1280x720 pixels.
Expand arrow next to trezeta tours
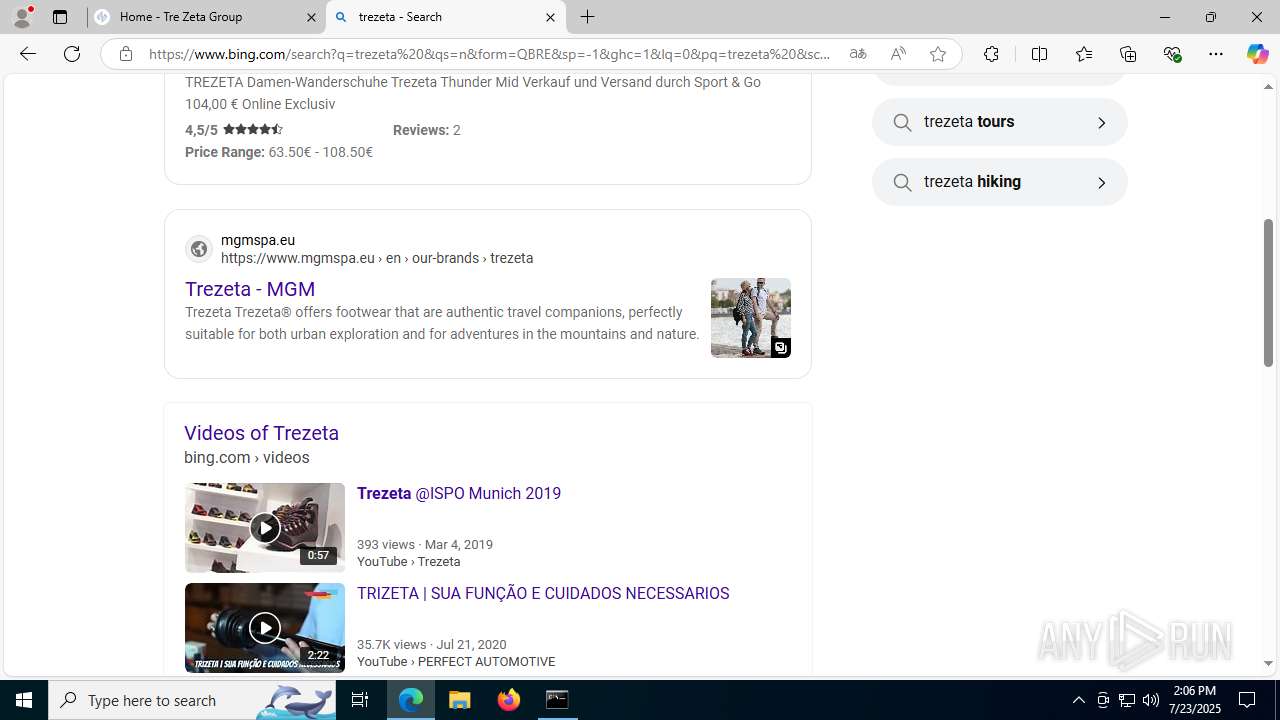pos(1101,123)
